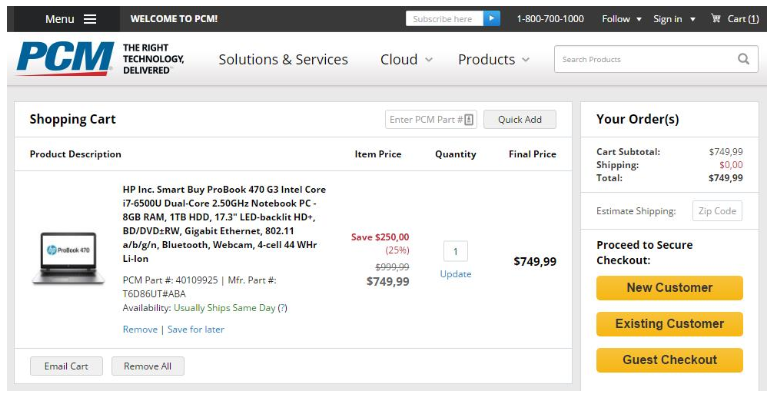Screen dimensions: 775x400
Task: Click the Zip Code input field
Action: pyautogui.click(x=717, y=211)
